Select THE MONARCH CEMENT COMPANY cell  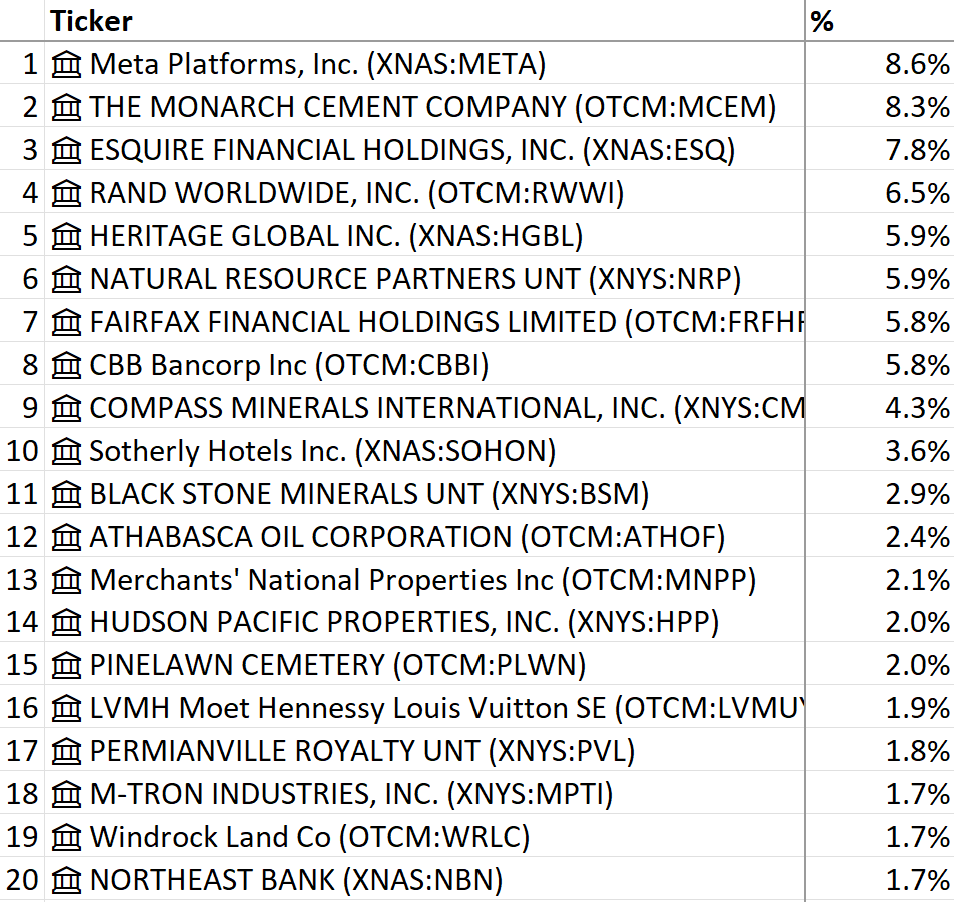coord(425,107)
